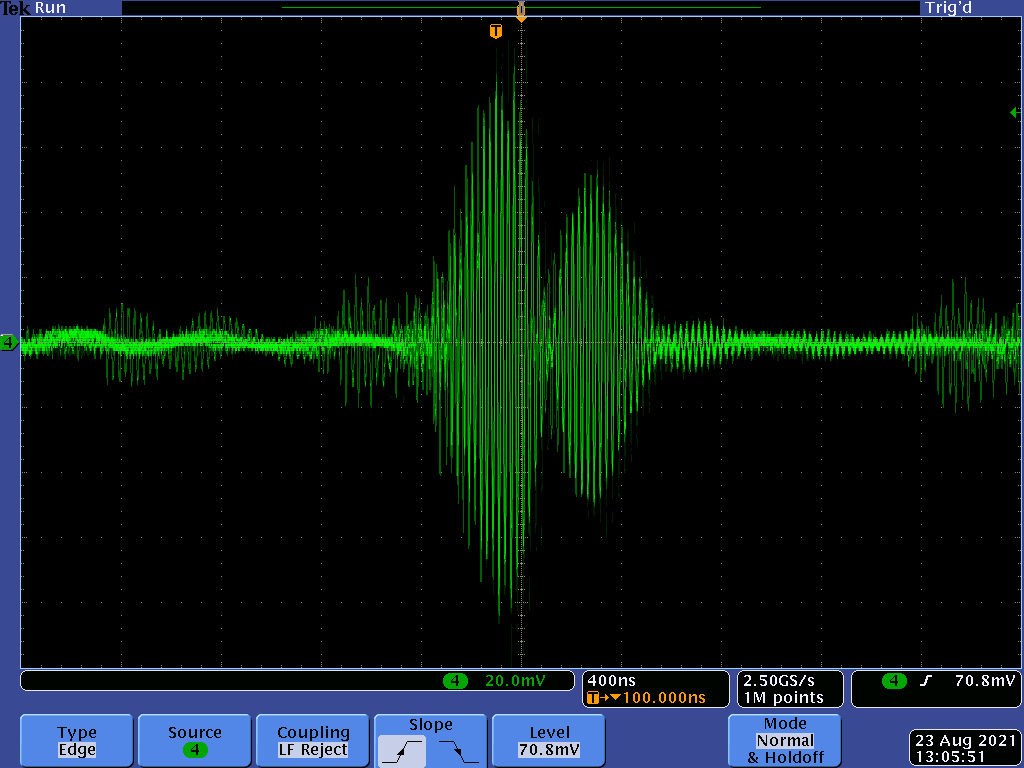Click the orange trigger position T marker
Viewport: 1024px width, 768px height.
point(495,32)
